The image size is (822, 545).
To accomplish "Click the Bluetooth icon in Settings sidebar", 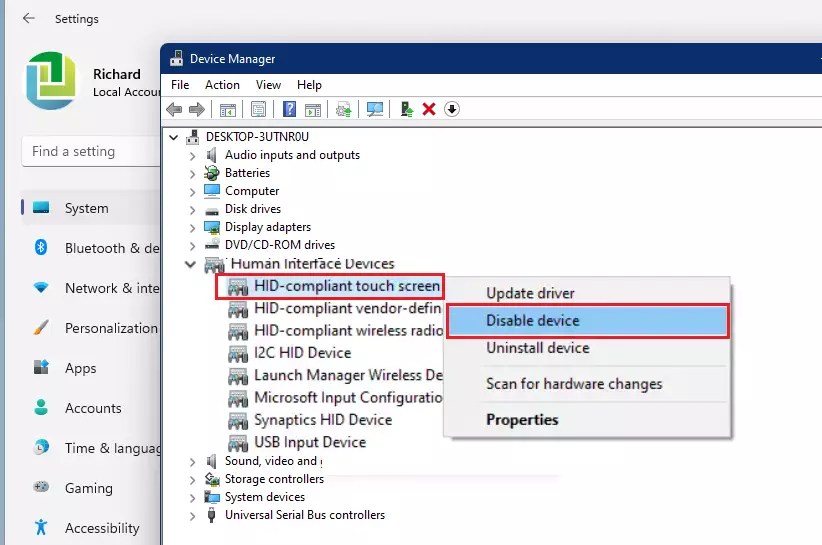I will [x=41, y=247].
